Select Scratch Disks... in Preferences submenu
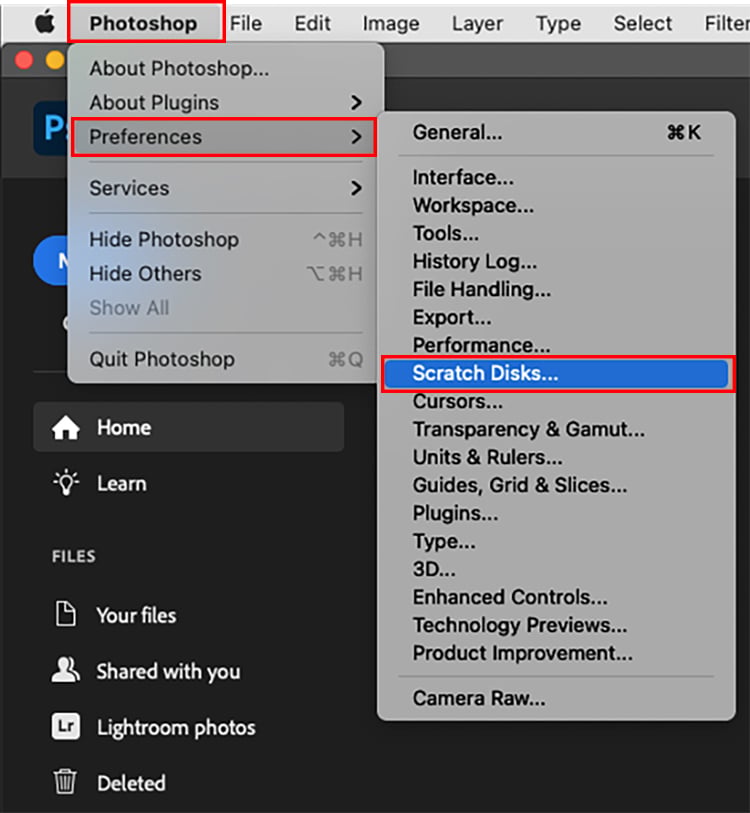This screenshot has height=813, width=750. point(556,374)
